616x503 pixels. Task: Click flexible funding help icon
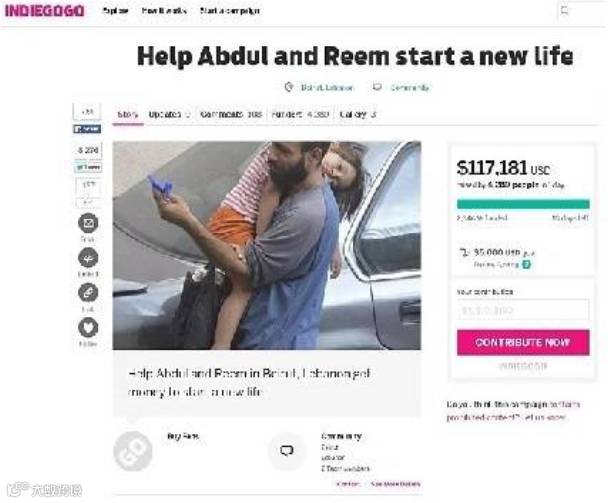pyautogui.click(x=526, y=264)
